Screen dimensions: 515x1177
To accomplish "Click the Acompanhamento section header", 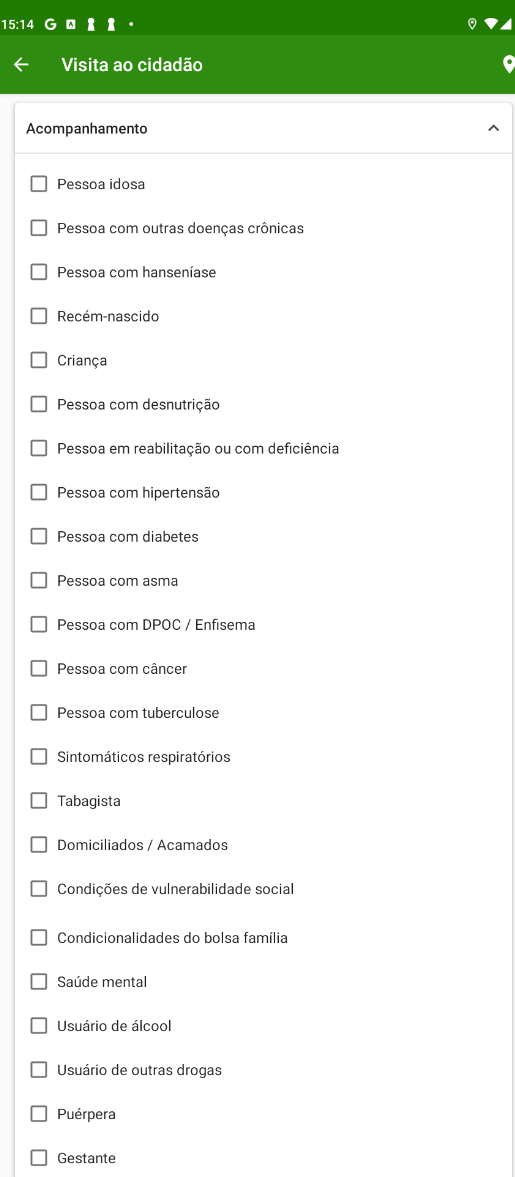I will point(263,128).
